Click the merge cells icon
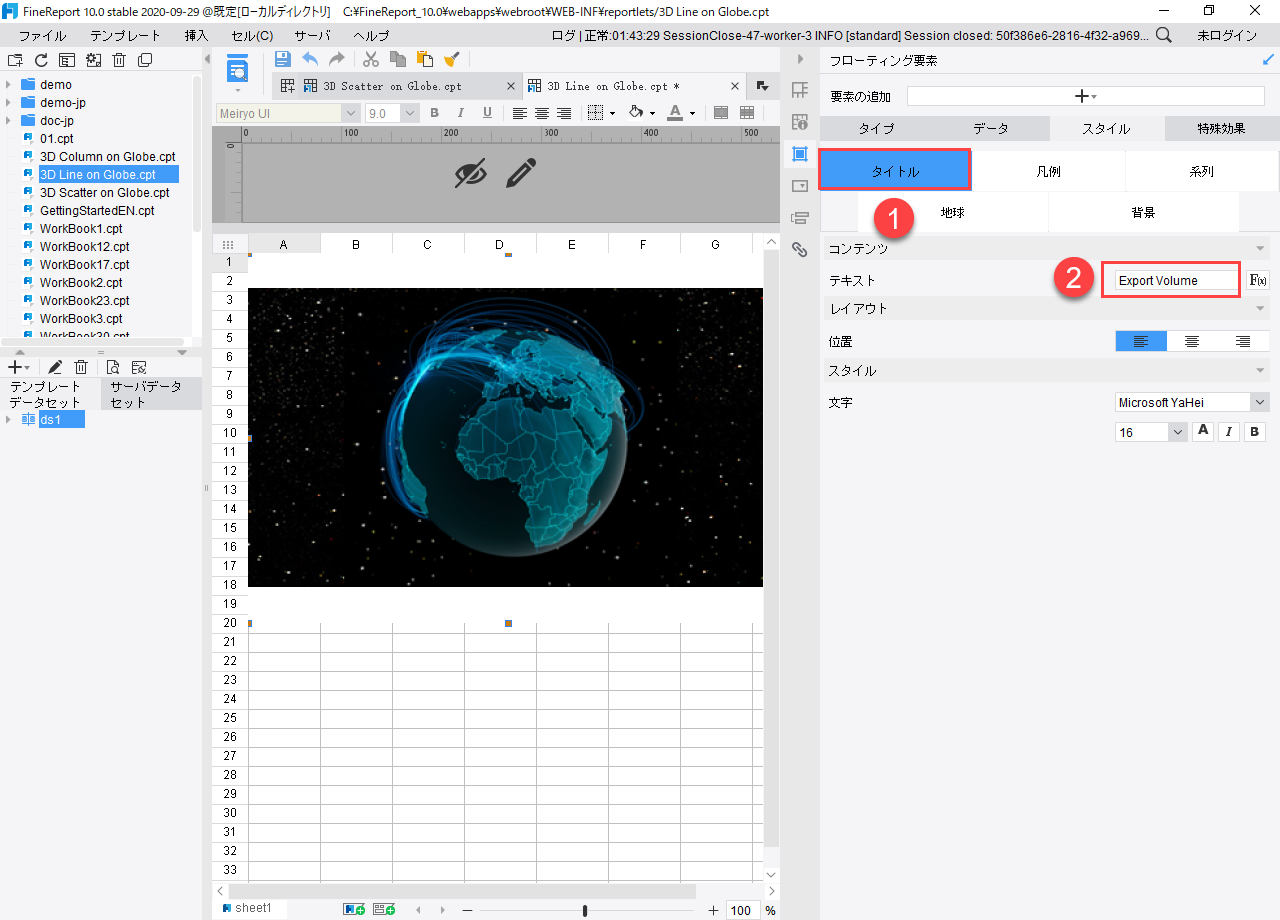1280x920 pixels. tap(721, 113)
